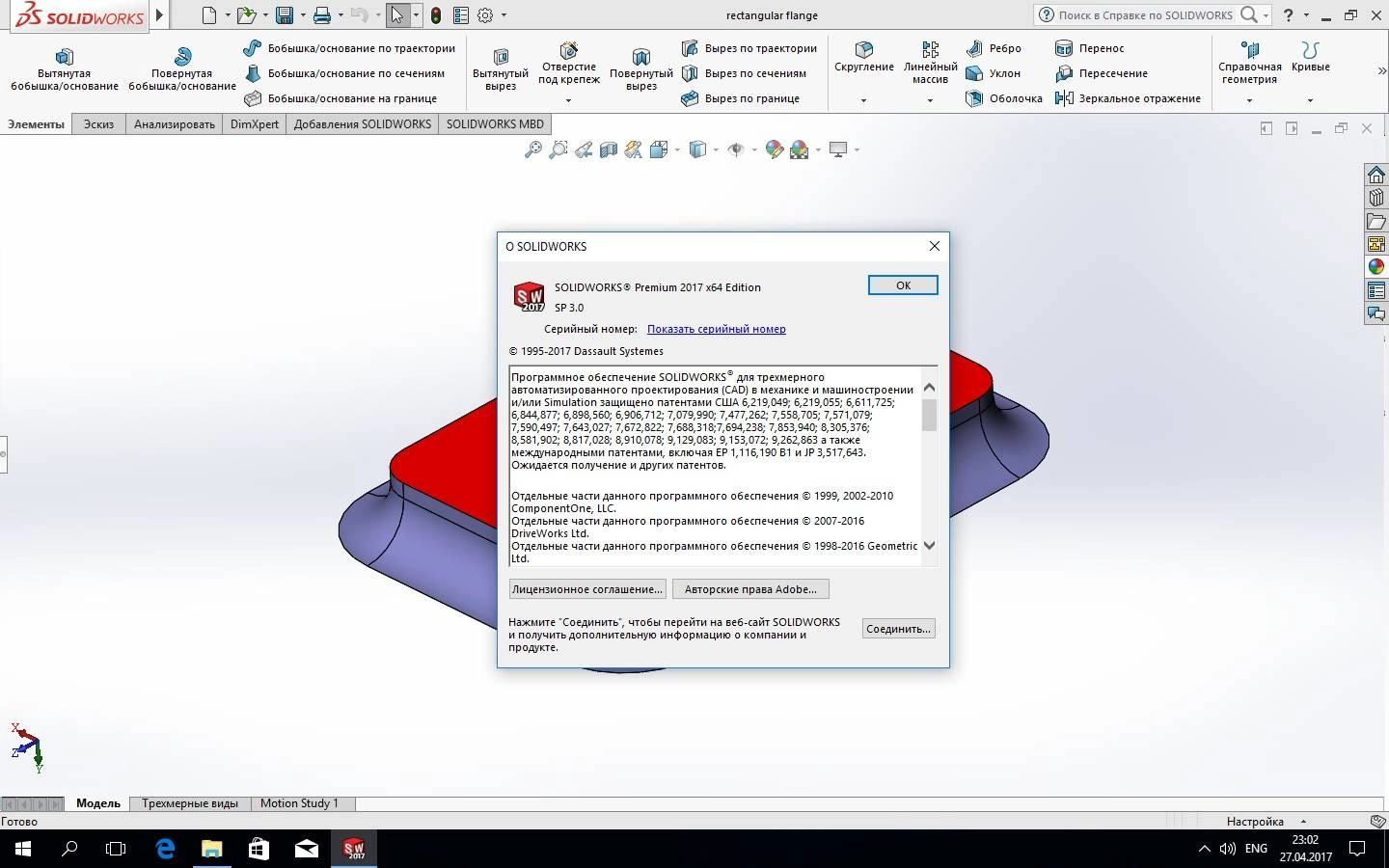The image size is (1389, 868).
Task: Click the Rebuild traffic light icon
Action: coord(436,15)
